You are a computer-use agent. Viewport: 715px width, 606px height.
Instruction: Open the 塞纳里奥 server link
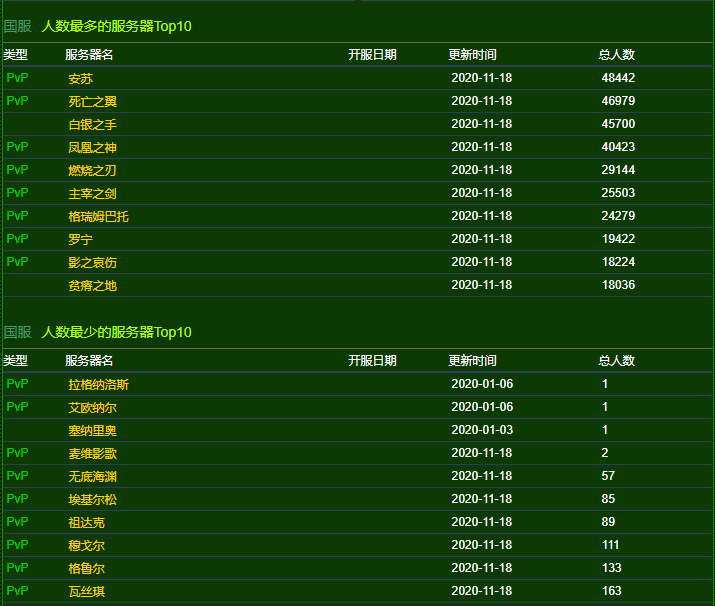(93, 430)
